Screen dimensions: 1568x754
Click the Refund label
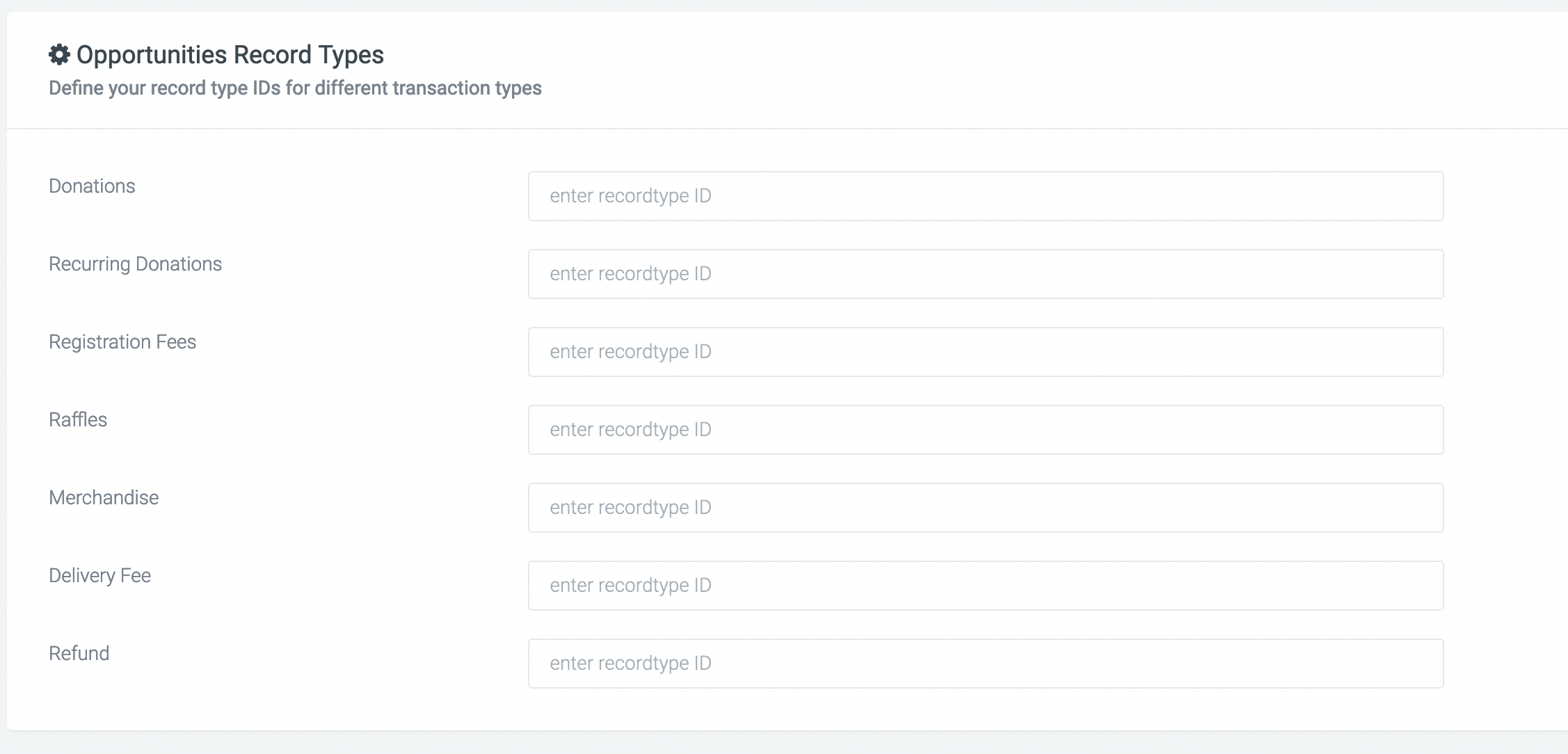(79, 653)
